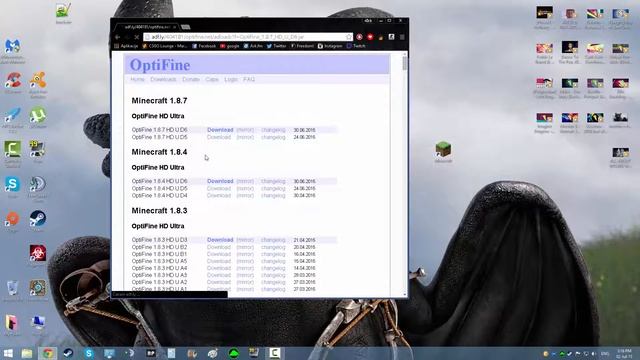The width and height of the screenshot is (640, 360).
Task: Open the Steam desktop shortcut
Action: (x=38, y=220)
